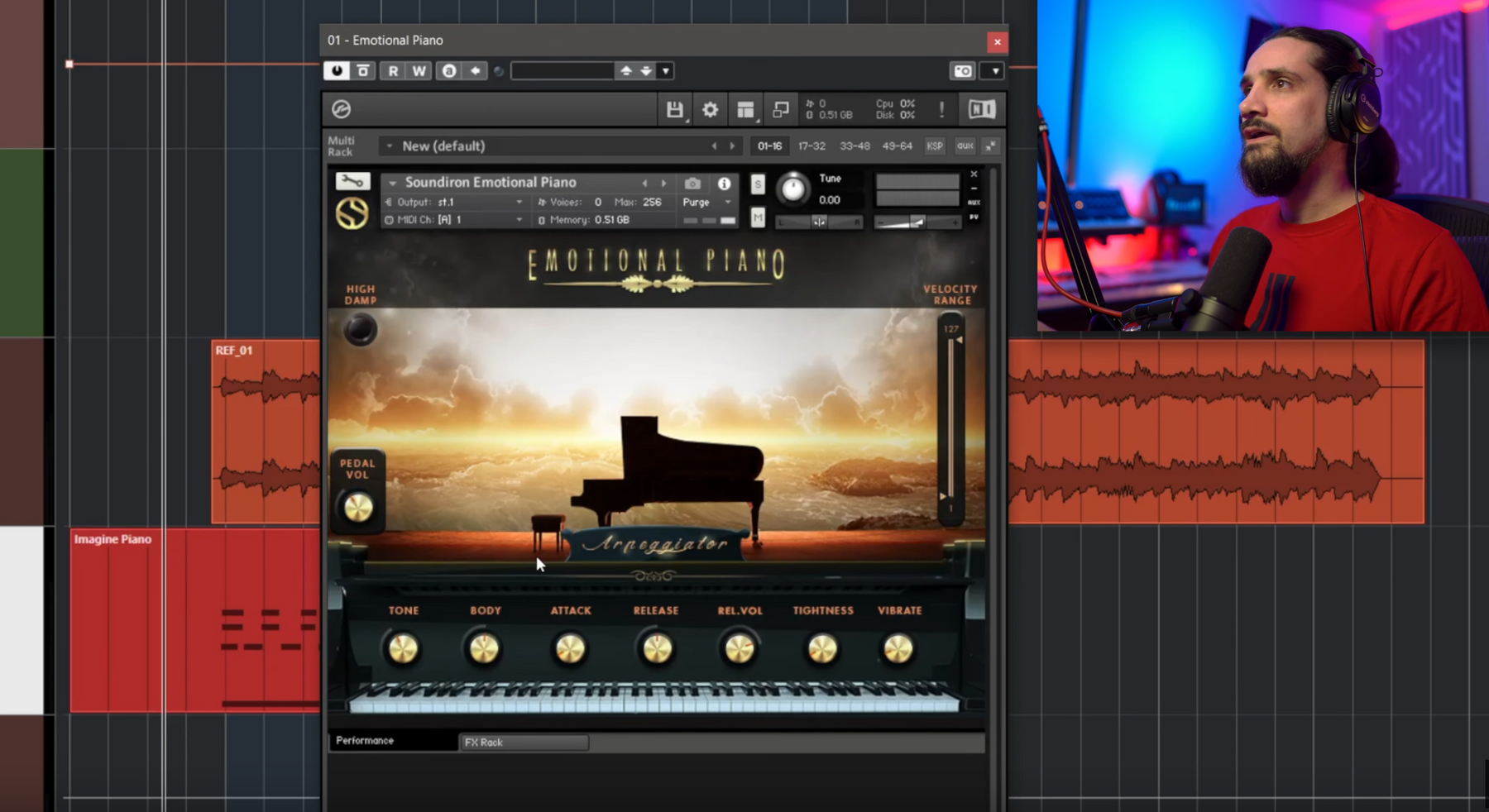
Task: Toggle the aux sends button in rack header
Action: (965, 146)
